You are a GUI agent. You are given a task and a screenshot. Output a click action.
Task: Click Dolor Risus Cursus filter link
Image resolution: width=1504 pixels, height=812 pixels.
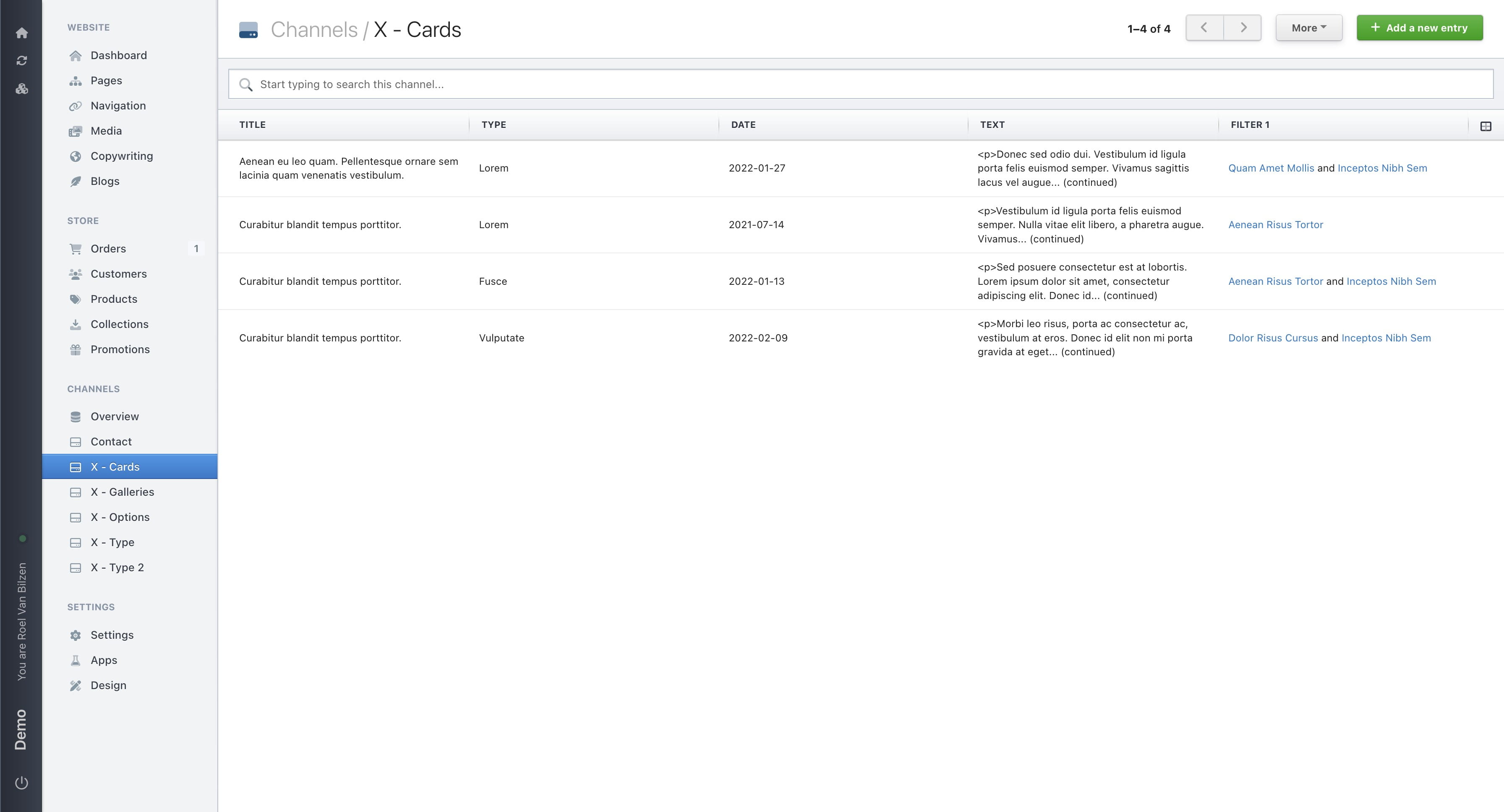pos(1272,338)
